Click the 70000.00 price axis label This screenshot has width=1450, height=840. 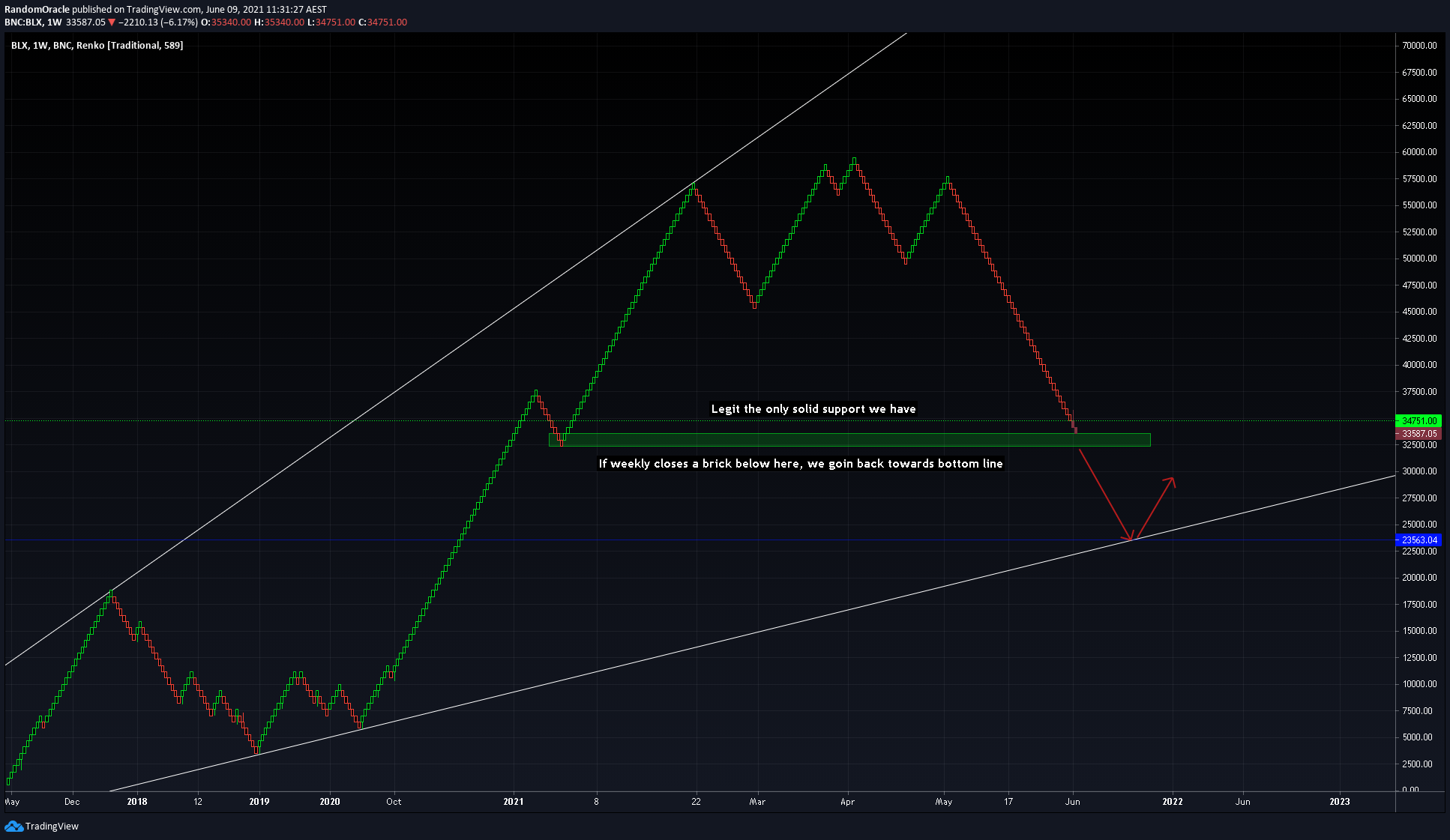[x=1419, y=46]
